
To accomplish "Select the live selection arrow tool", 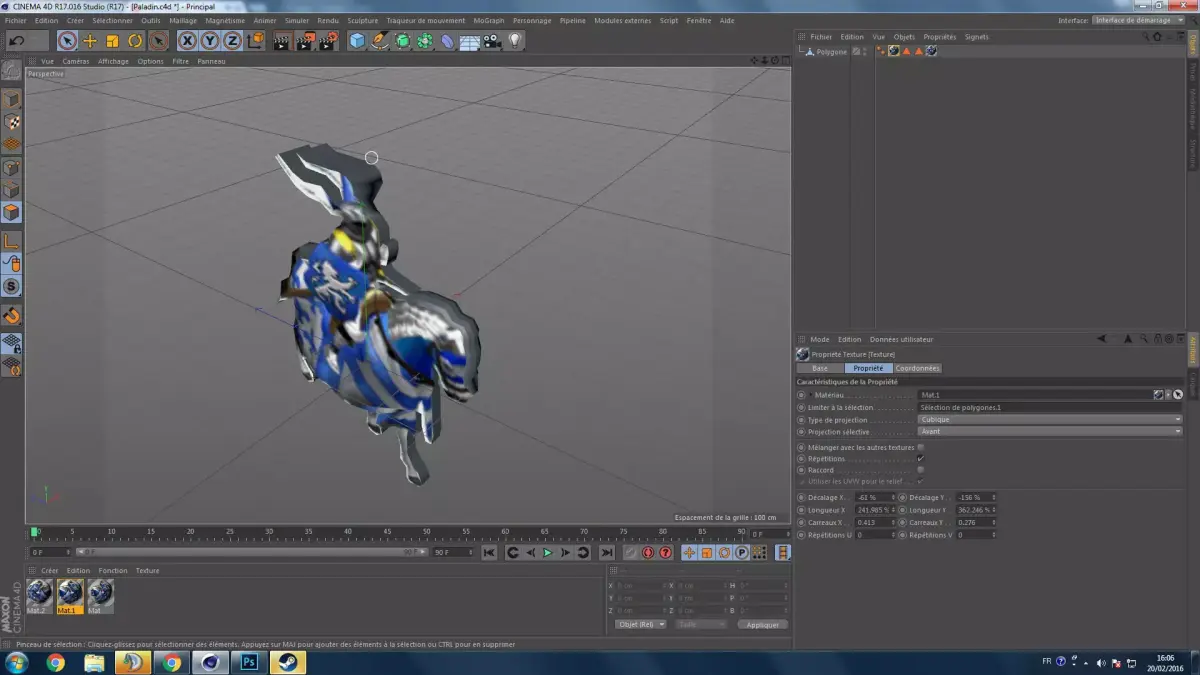I will click(67, 41).
